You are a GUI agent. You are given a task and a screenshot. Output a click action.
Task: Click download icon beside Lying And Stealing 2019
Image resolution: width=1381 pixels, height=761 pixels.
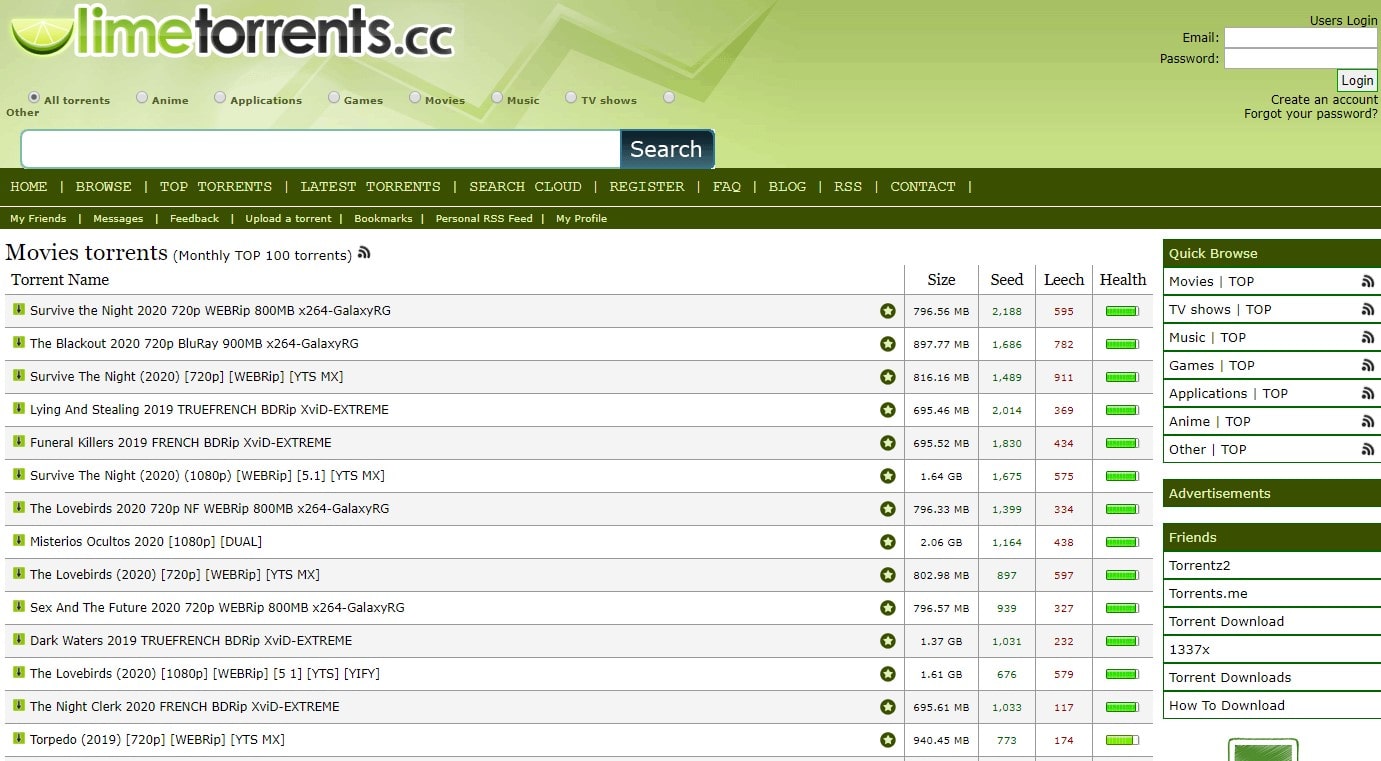click(x=19, y=408)
